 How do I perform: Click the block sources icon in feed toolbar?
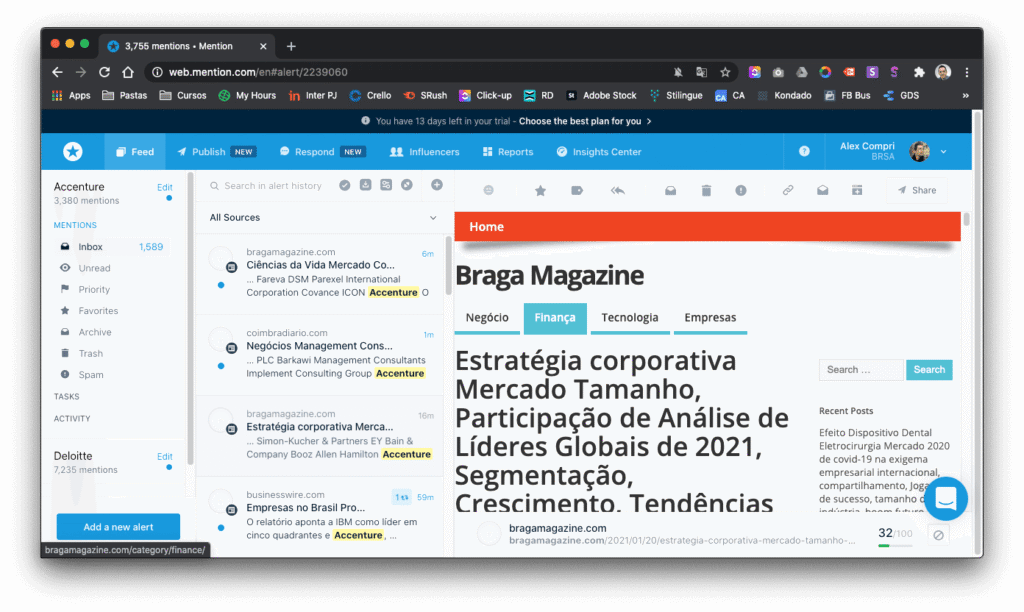(407, 185)
